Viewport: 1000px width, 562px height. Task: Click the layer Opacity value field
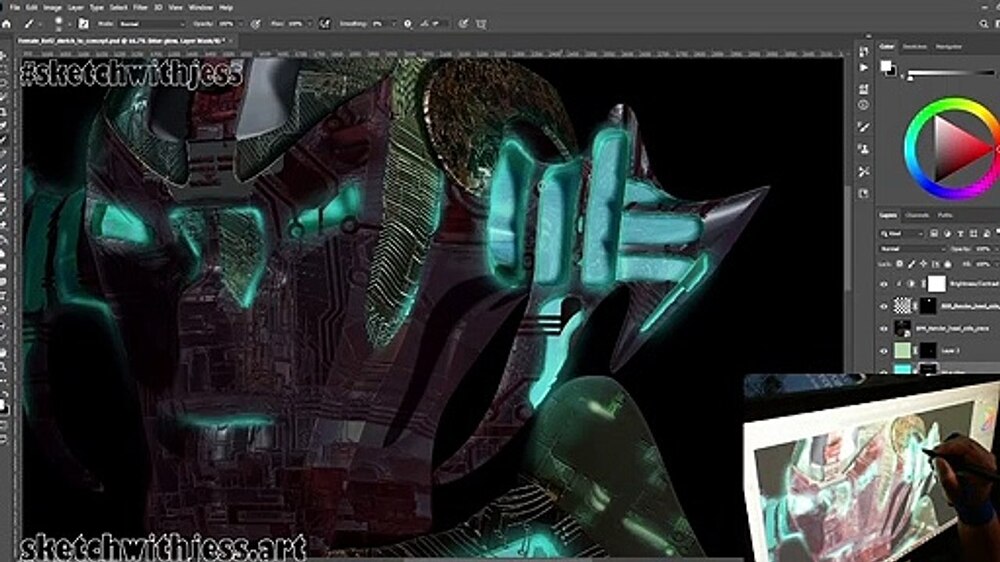pos(984,249)
